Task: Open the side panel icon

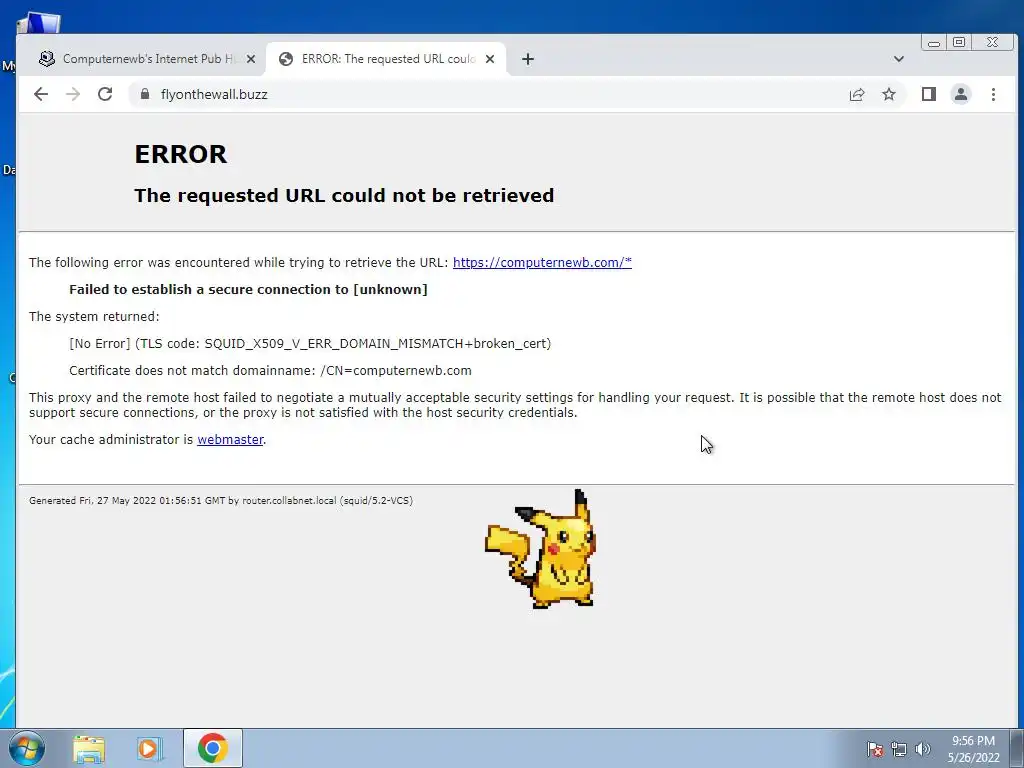Action: [928, 94]
